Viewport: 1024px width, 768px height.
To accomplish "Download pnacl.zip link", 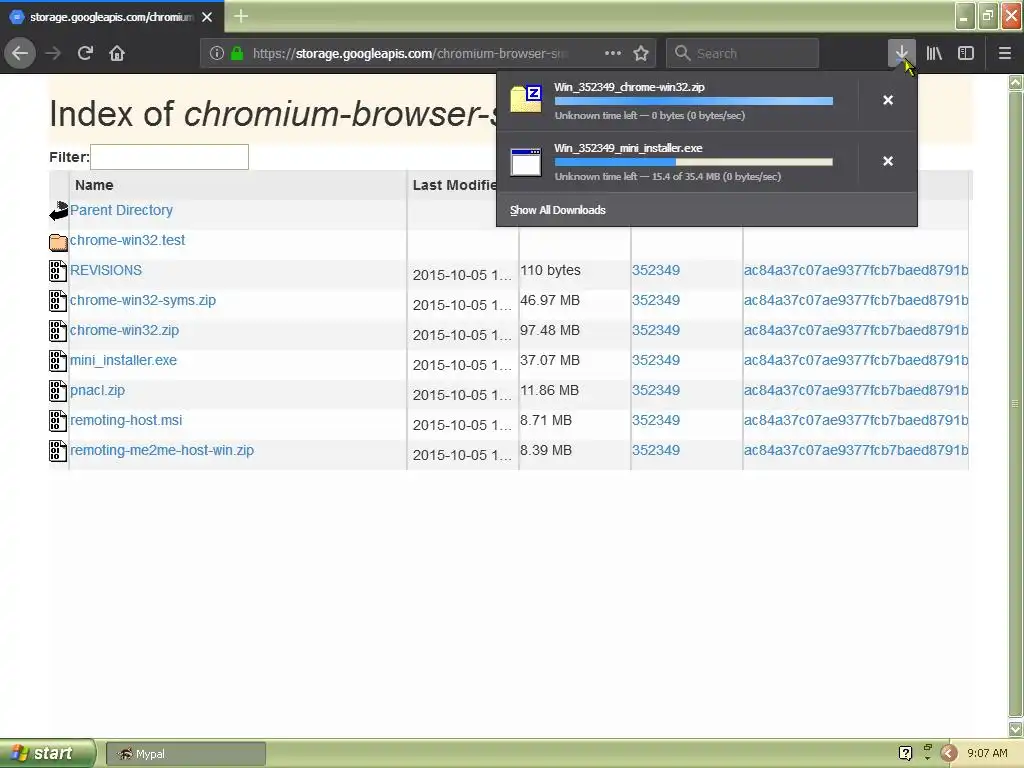I will click(x=97, y=391).
